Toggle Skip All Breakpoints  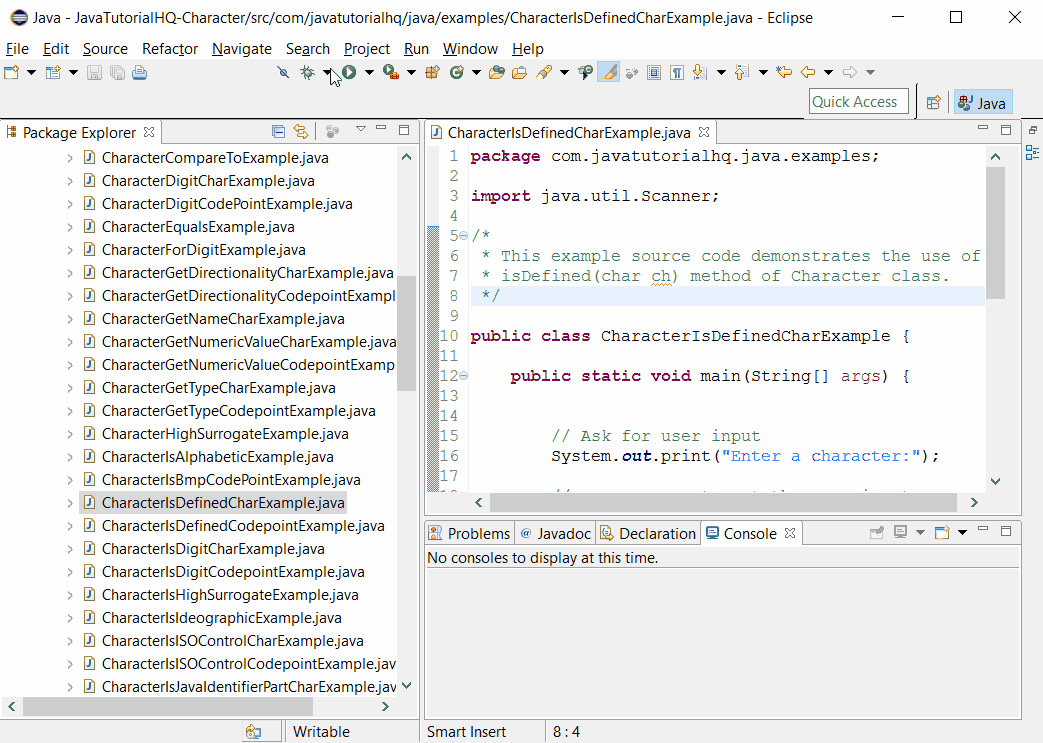(x=283, y=72)
